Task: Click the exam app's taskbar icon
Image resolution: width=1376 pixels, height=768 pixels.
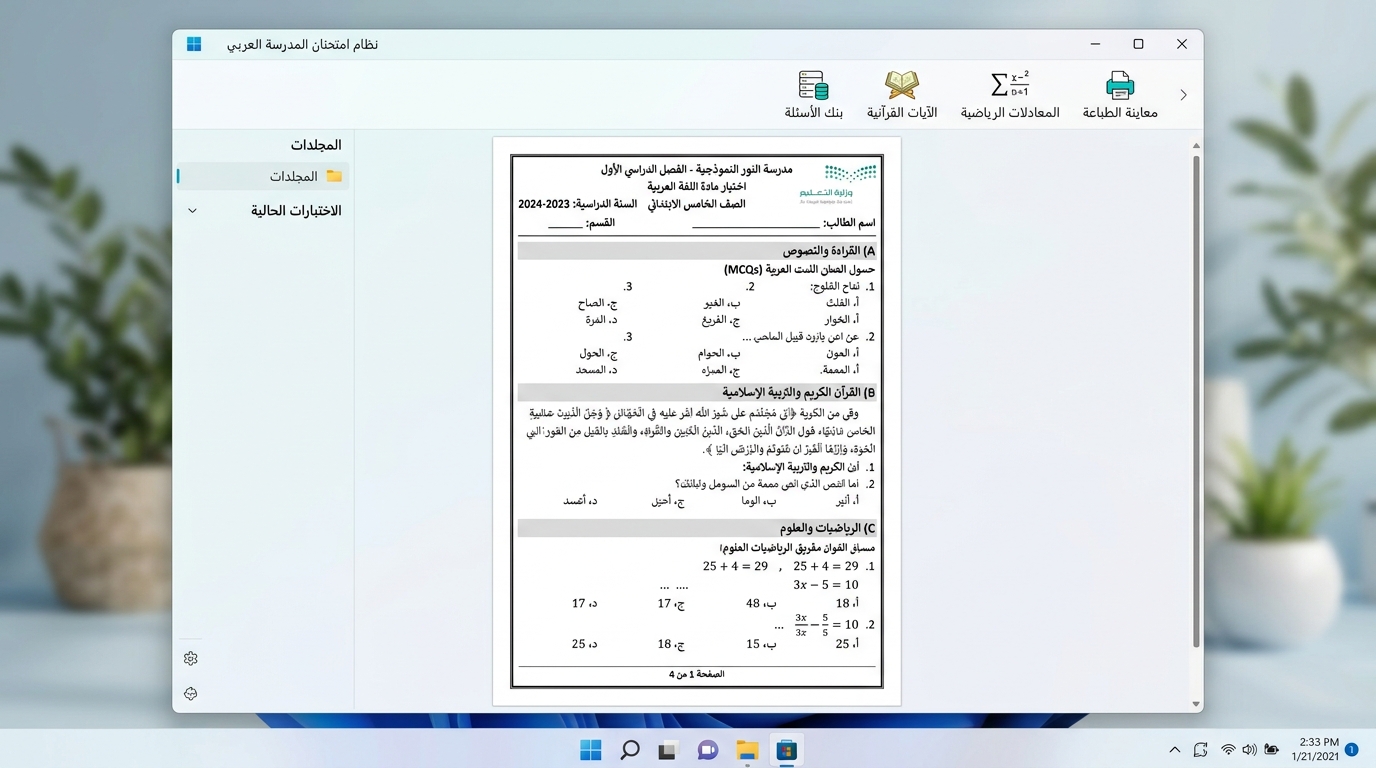Action: 786,750
